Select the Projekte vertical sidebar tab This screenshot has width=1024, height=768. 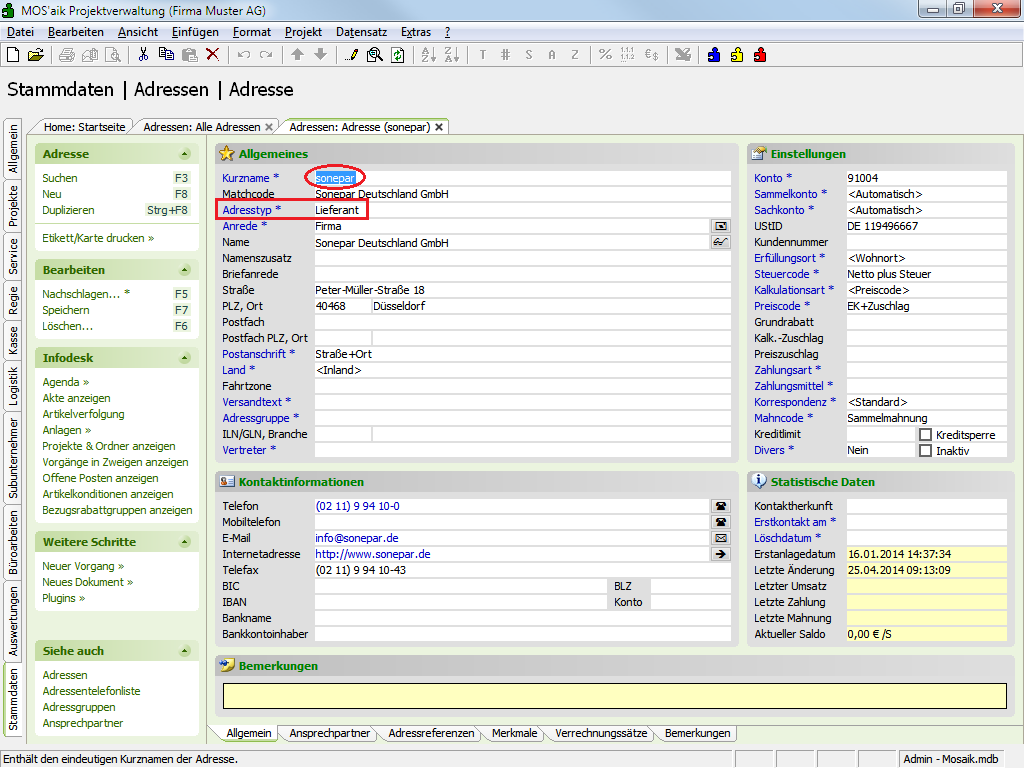pyautogui.click(x=13, y=206)
